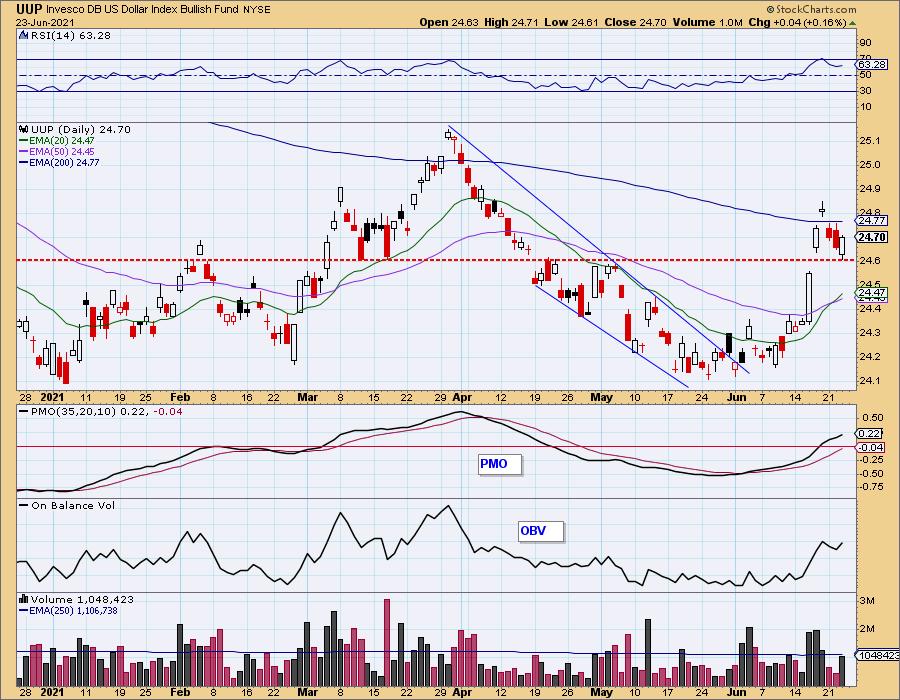Click the EMA(50) 24.45 legend text
The height and width of the screenshot is (700, 900).
[62, 151]
